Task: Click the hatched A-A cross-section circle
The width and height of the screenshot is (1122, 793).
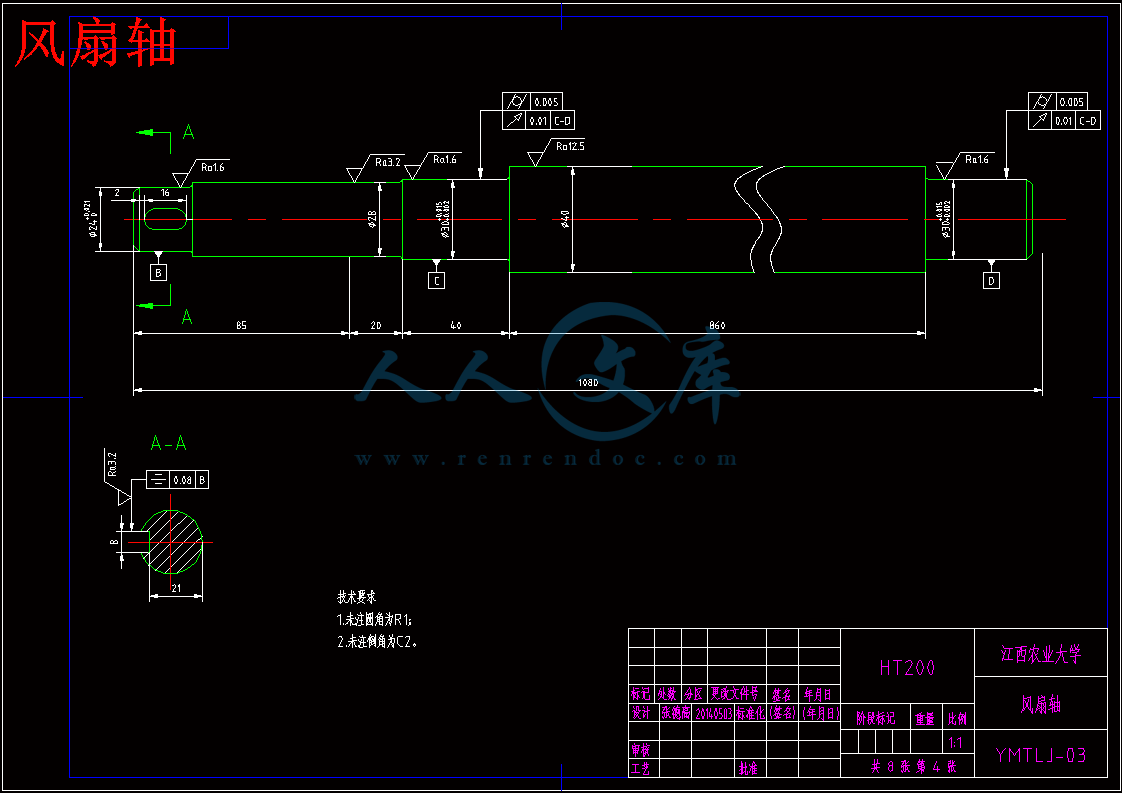Action: (176, 542)
